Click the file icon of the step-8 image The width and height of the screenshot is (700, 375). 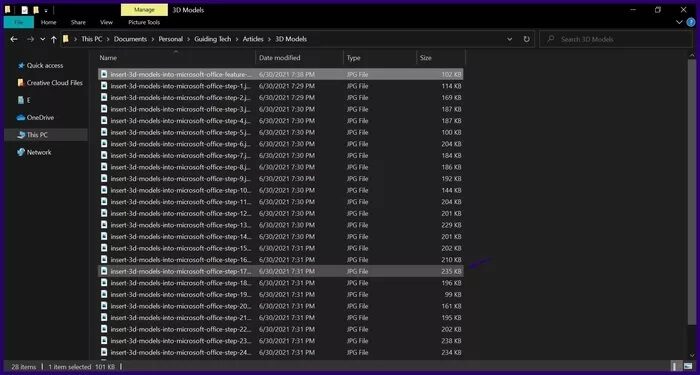104,167
